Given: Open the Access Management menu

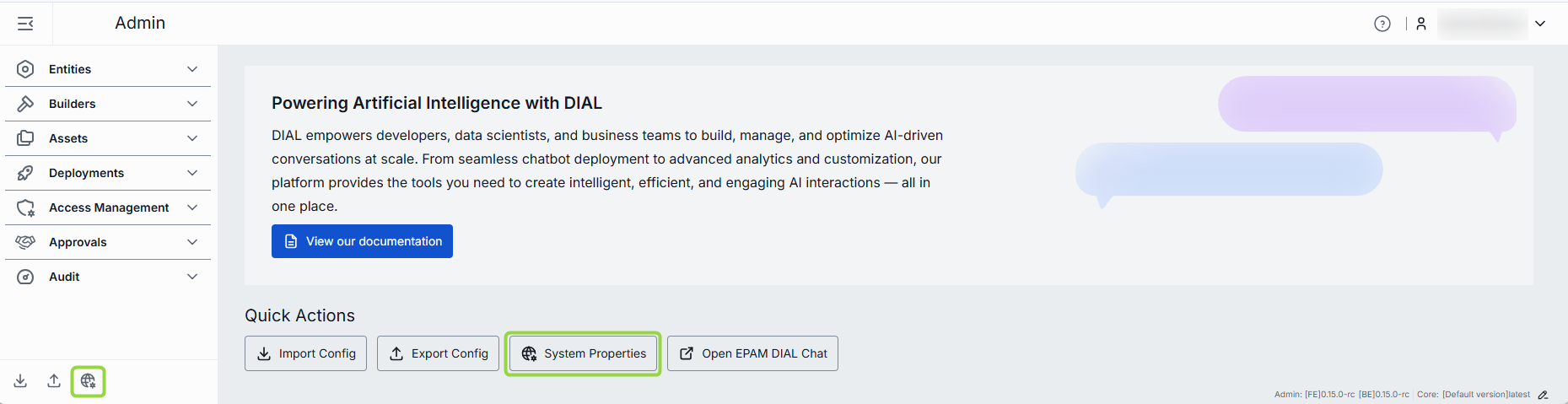Looking at the screenshot, I should (109, 207).
